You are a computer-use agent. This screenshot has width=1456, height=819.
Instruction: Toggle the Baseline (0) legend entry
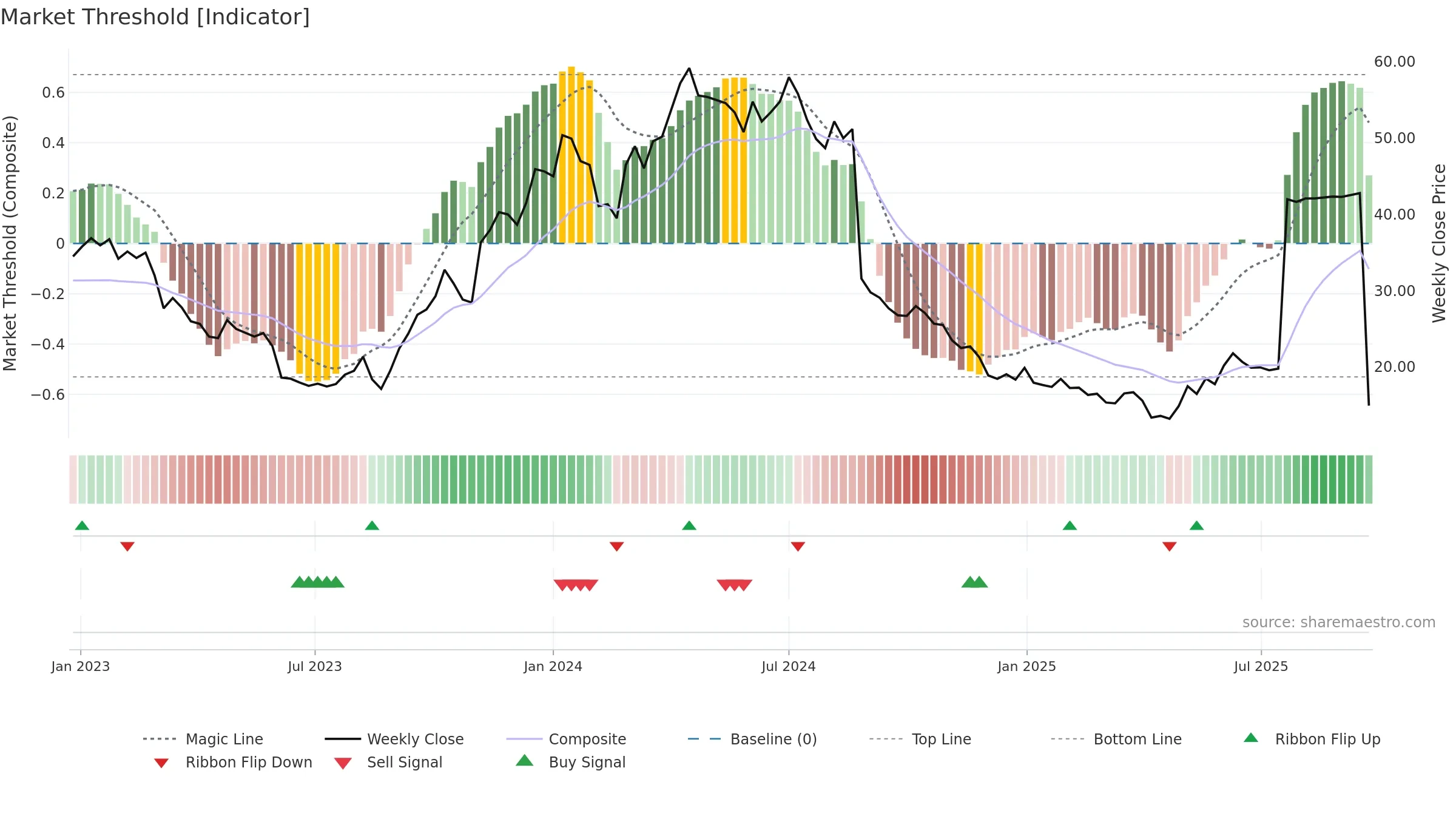click(752, 739)
